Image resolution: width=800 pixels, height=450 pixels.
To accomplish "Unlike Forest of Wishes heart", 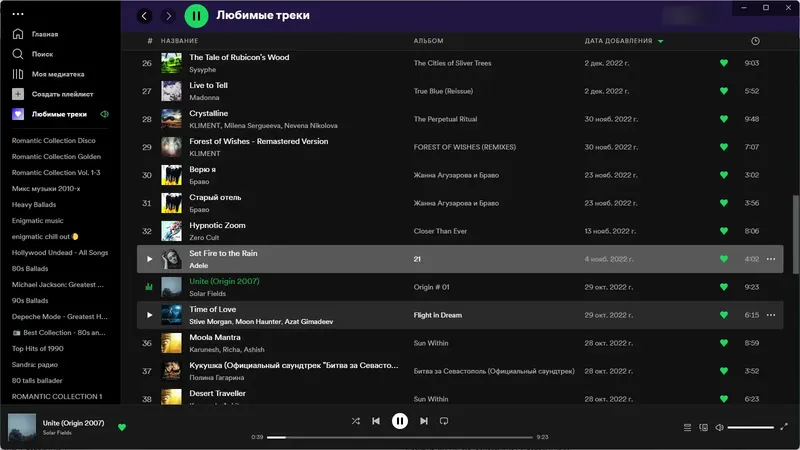I will [723, 147].
